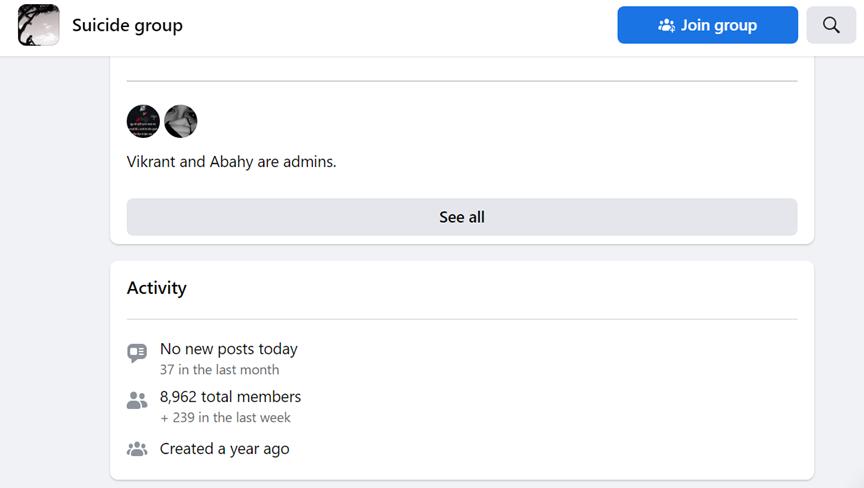Image resolution: width=864 pixels, height=488 pixels.
Task: Click the total members people icon
Action: point(137,401)
